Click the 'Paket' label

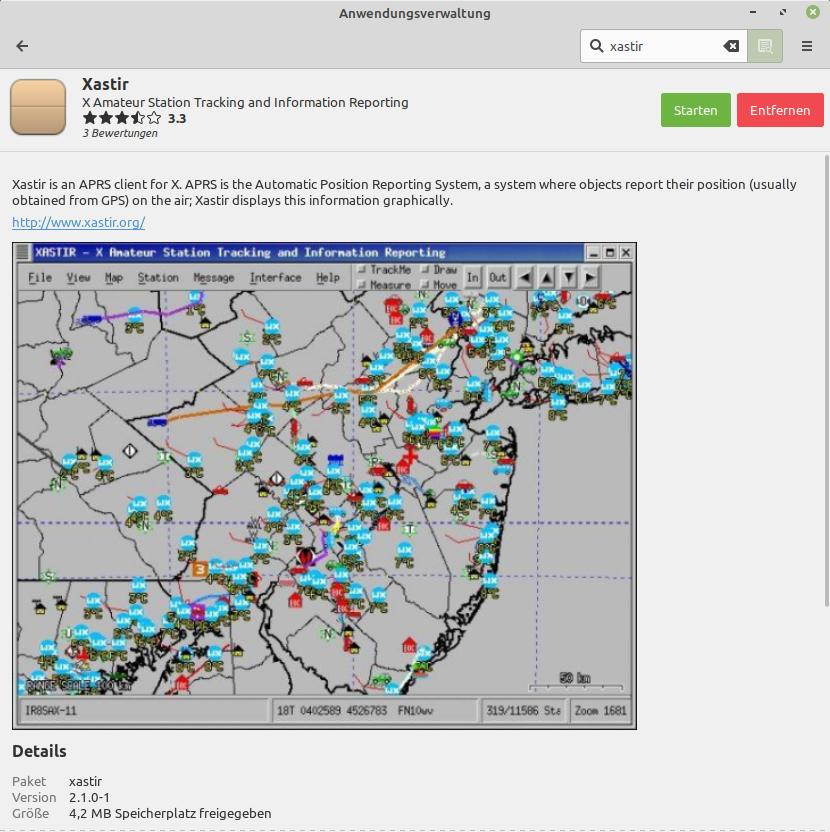(29, 782)
